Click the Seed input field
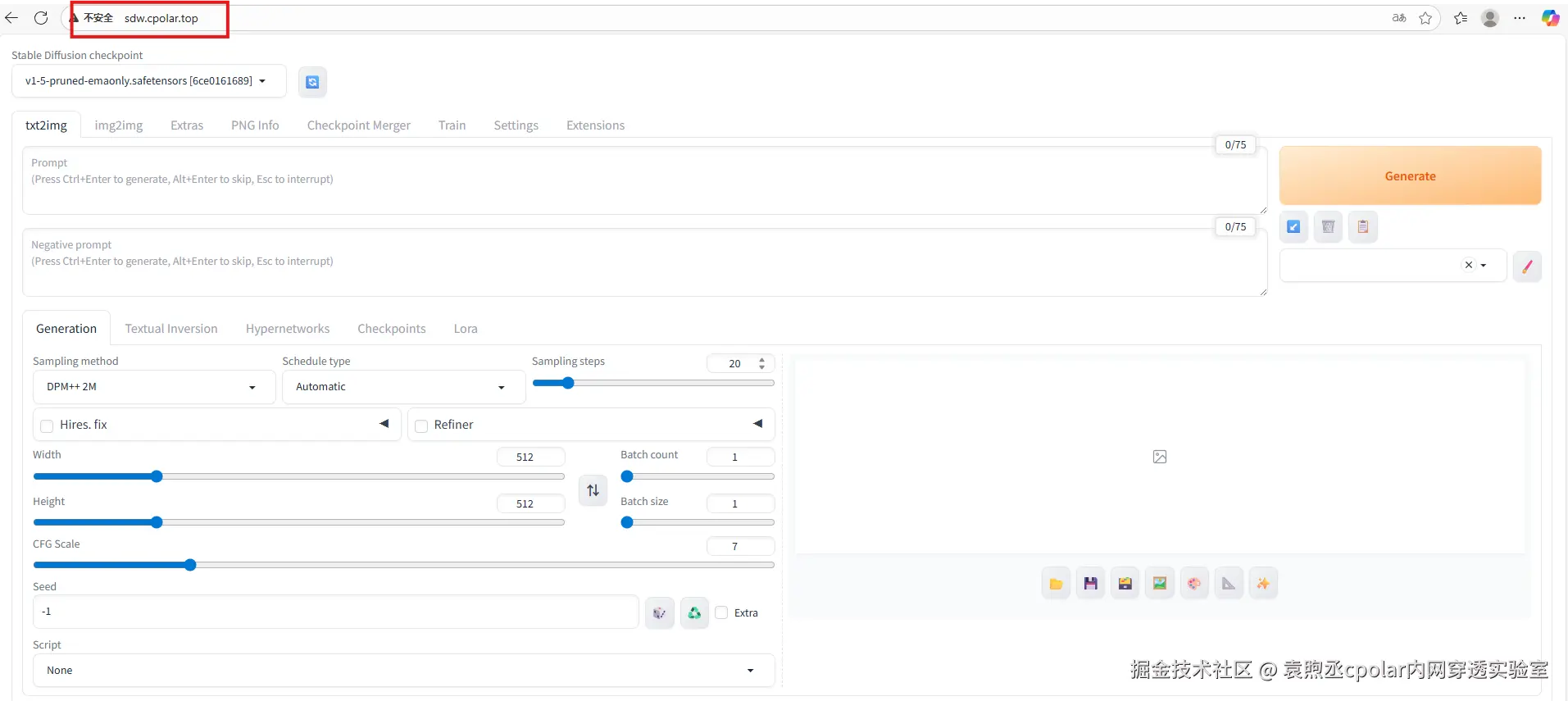Viewport: 1568px width, 701px height. 335,612
